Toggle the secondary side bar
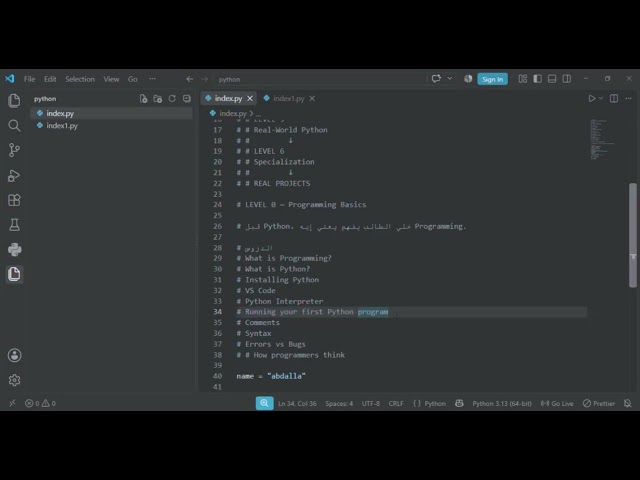 (x=567, y=79)
